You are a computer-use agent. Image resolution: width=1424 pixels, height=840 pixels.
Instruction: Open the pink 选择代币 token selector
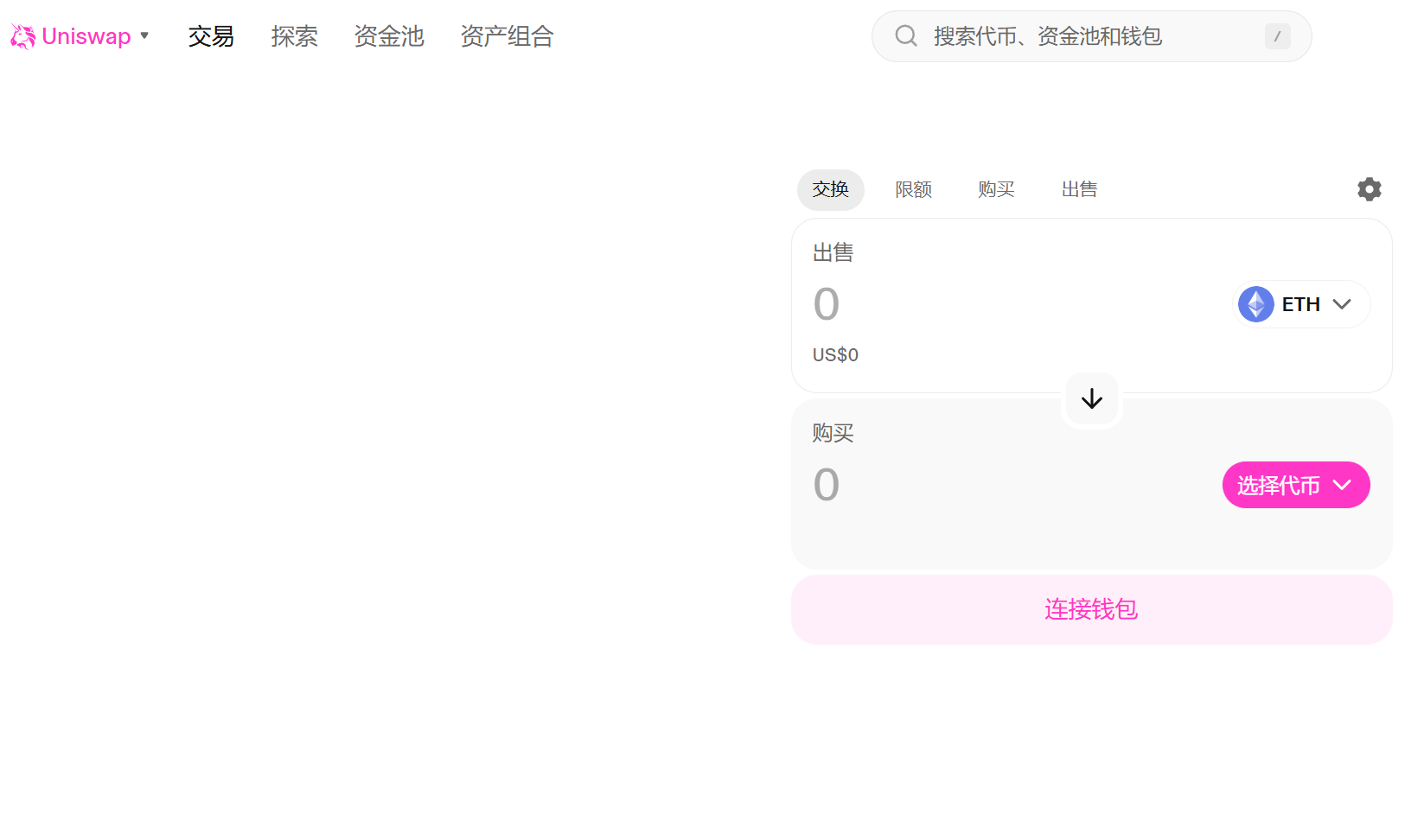(1295, 485)
